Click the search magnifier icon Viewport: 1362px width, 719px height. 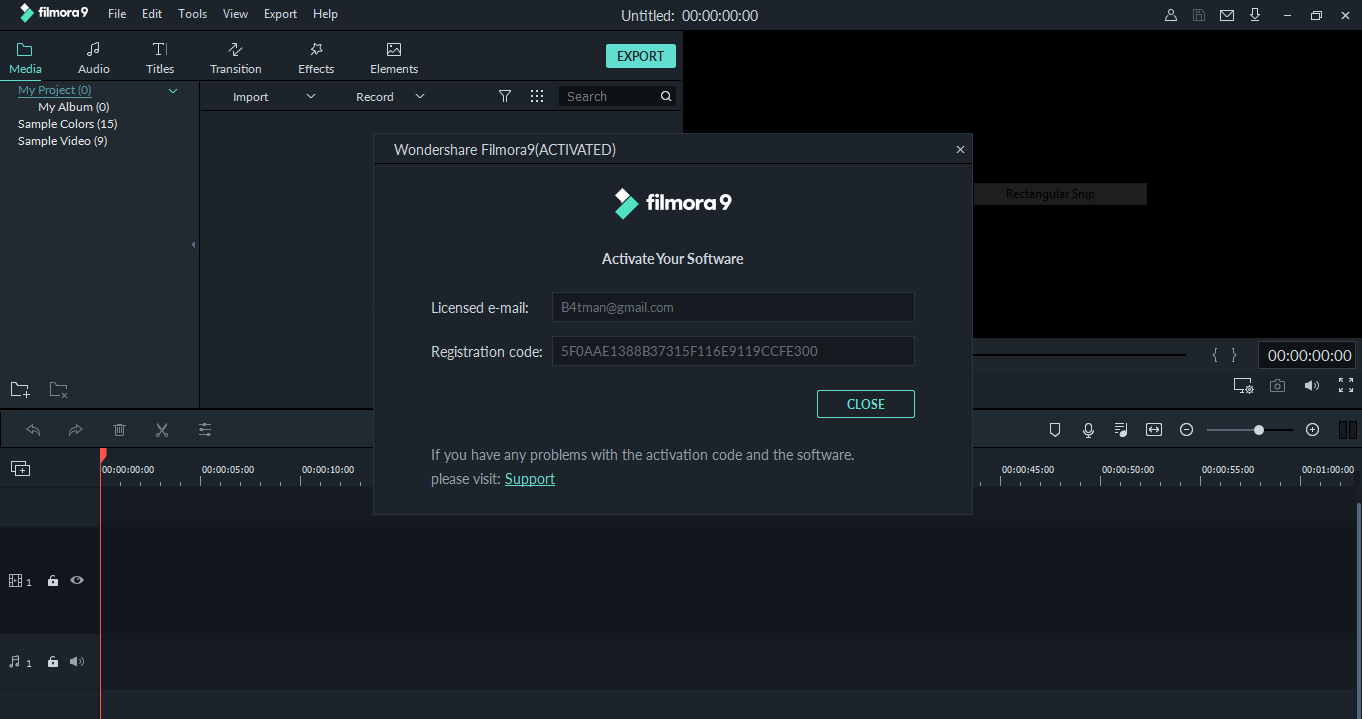pyautogui.click(x=666, y=96)
